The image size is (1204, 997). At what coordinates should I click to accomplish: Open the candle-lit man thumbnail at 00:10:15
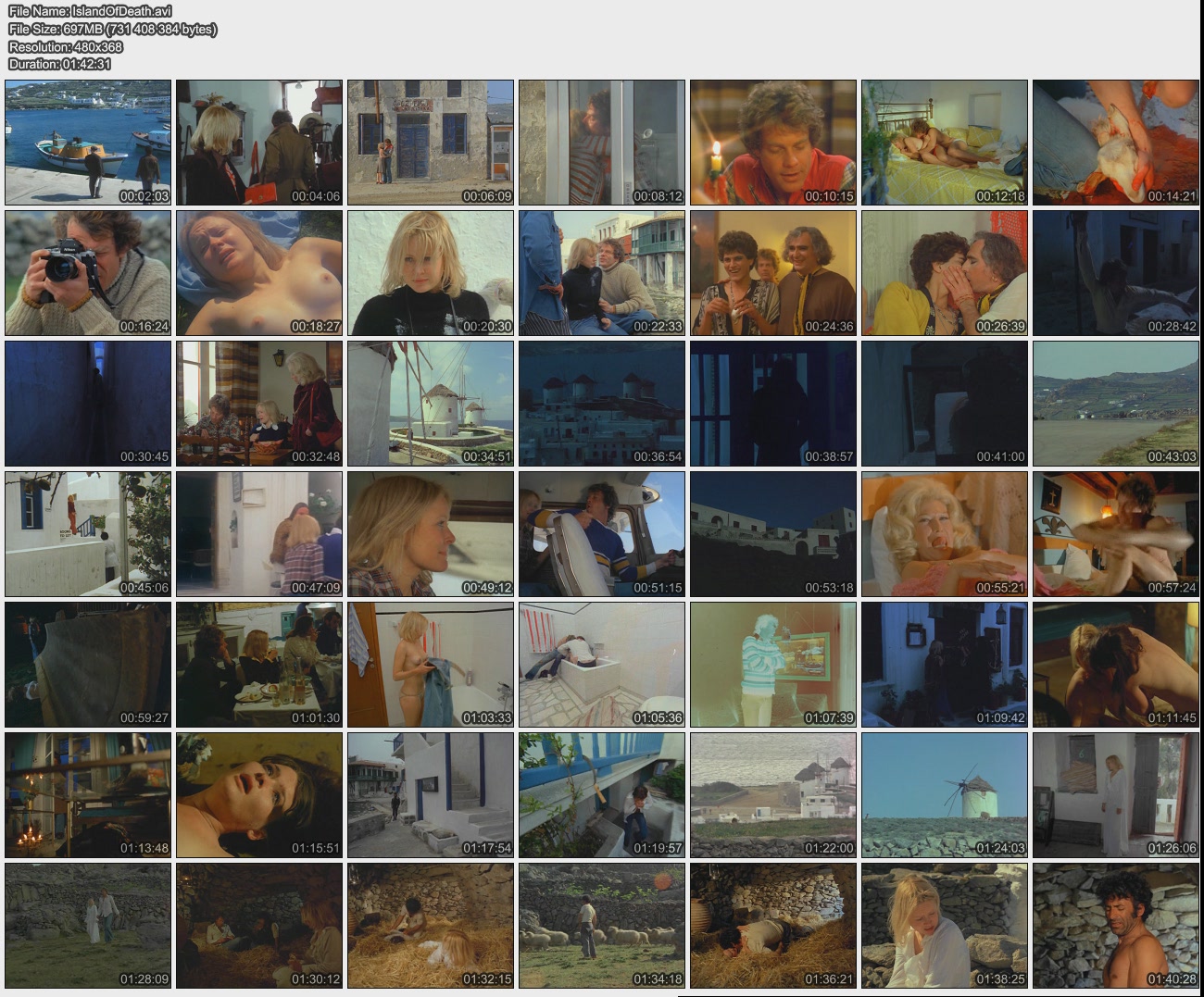point(773,143)
